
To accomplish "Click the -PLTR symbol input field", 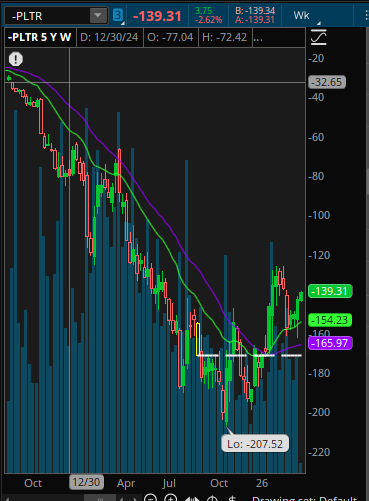I will point(48,16).
